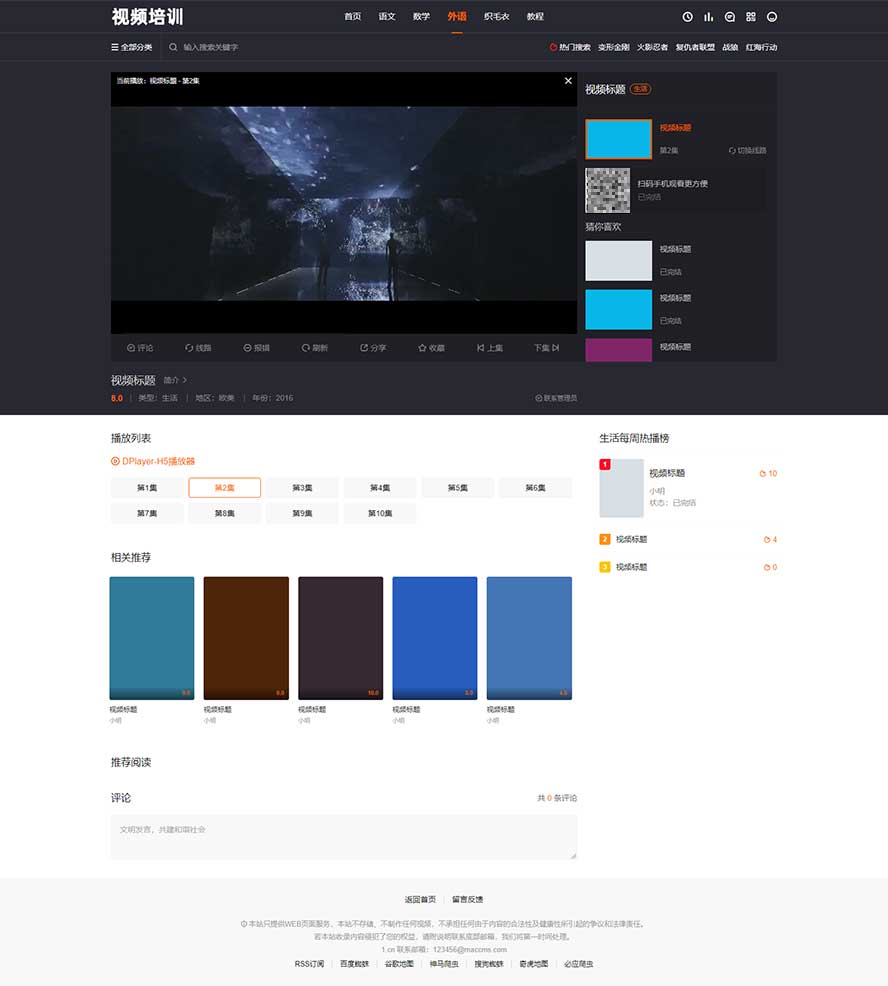This screenshot has height=986, width=888.
Task: Expand the 简介 description chevron
Action: pos(175,380)
